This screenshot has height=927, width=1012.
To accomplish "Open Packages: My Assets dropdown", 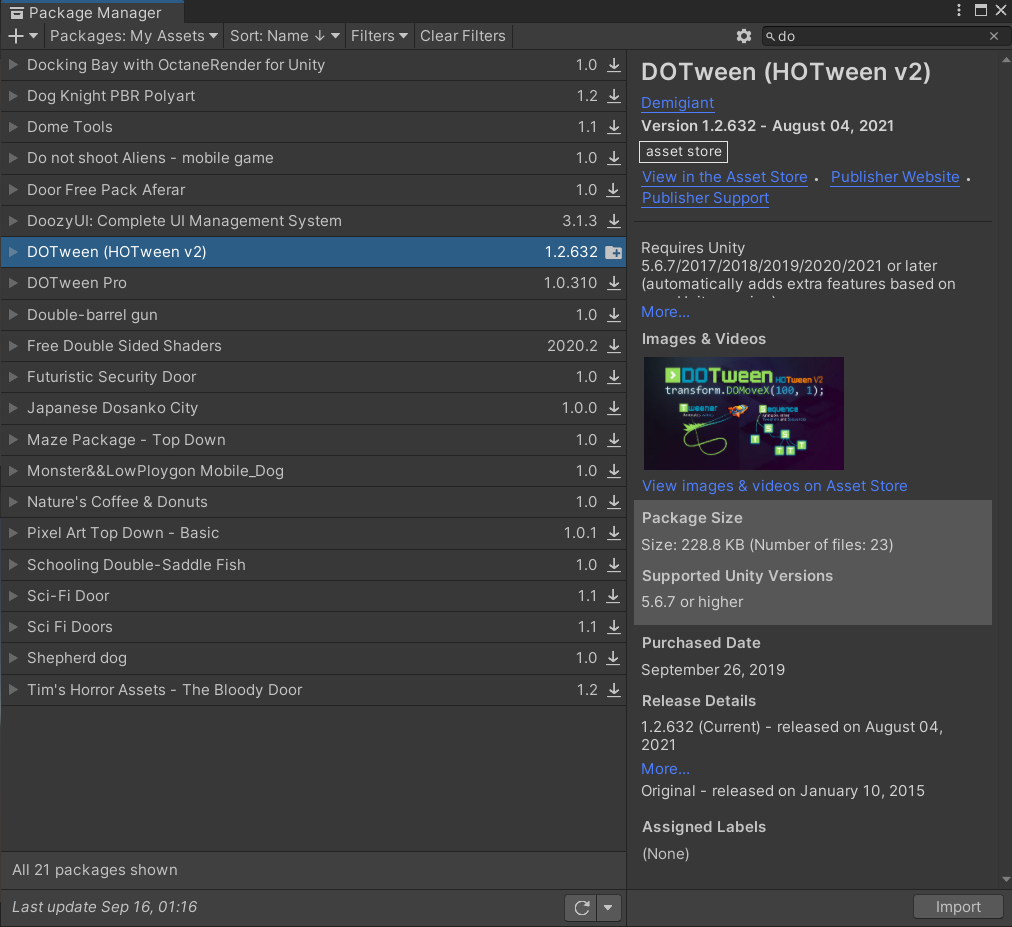I will [x=134, y=36].
